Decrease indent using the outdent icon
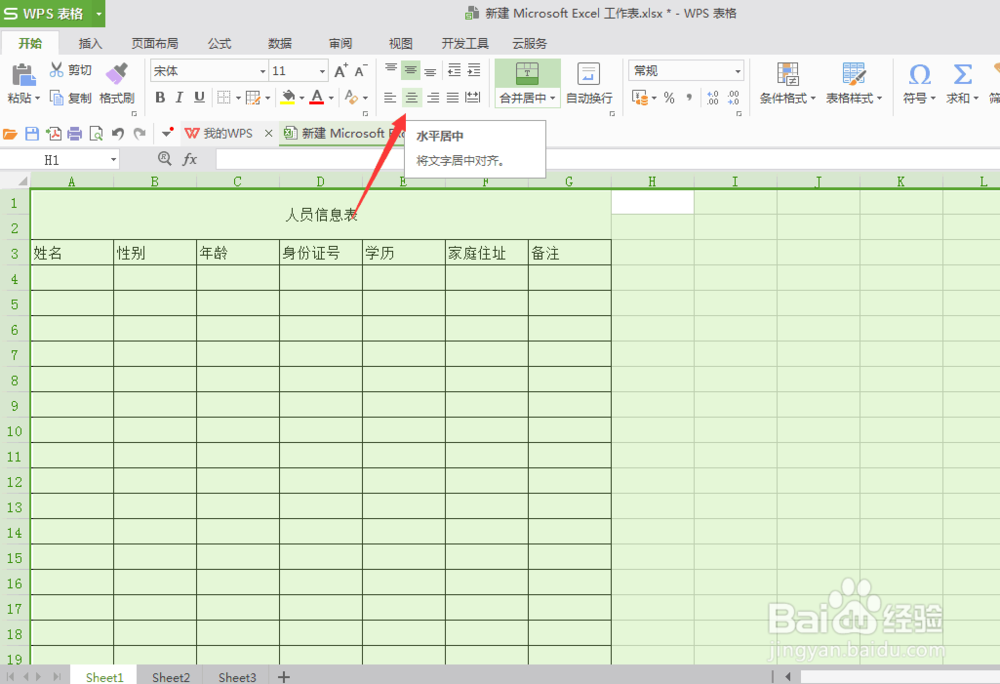1000x684 pixels. (454, 70)
